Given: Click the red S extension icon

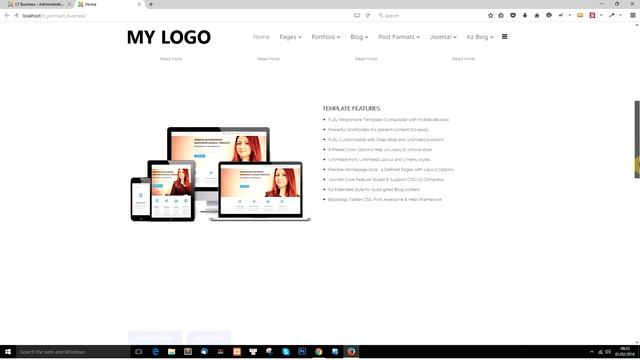Looking at the screenshot, I should pyautogui.click(x=592, y=16).
